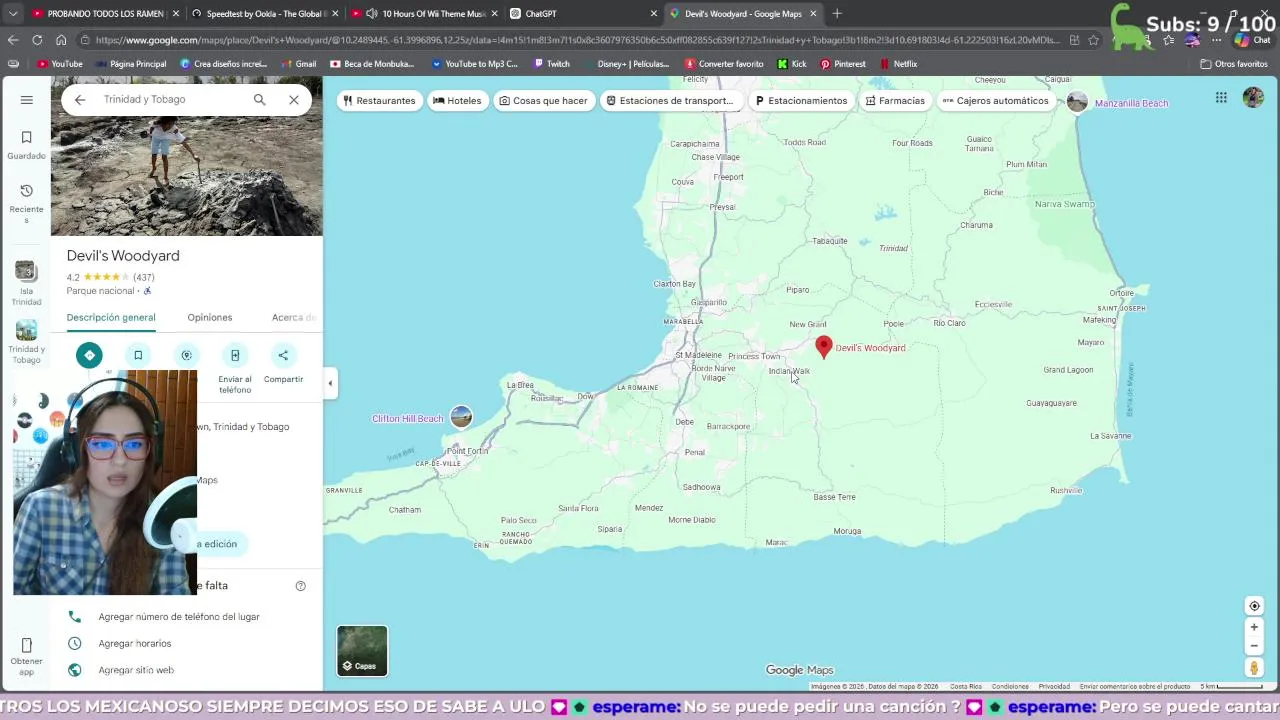This screenshot has width=1280, height=720.
Task: Open Recientes history in sidebar
Action: 26,203
